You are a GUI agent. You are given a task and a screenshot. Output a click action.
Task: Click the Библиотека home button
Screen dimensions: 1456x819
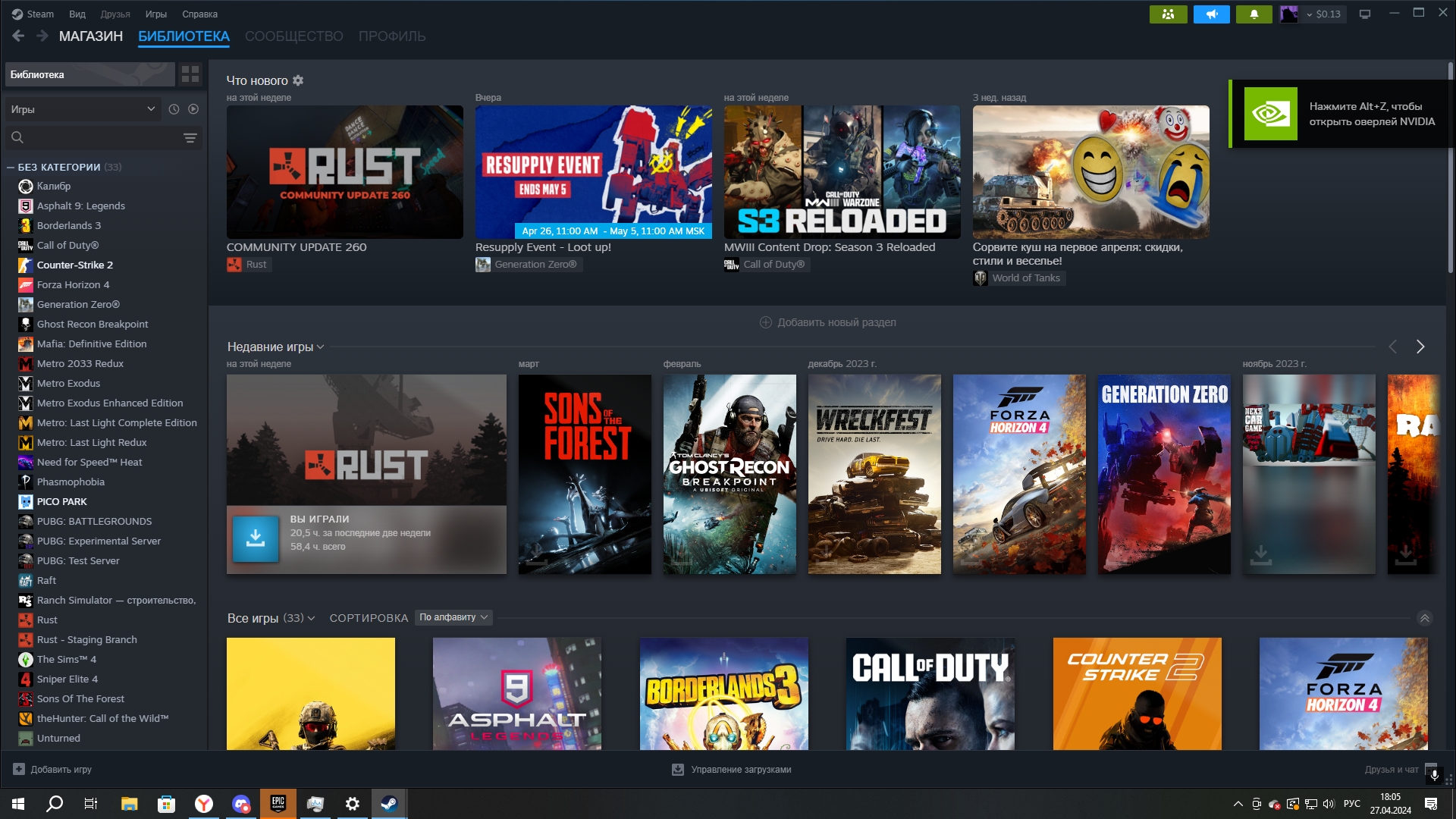click(x=89, y=74)
